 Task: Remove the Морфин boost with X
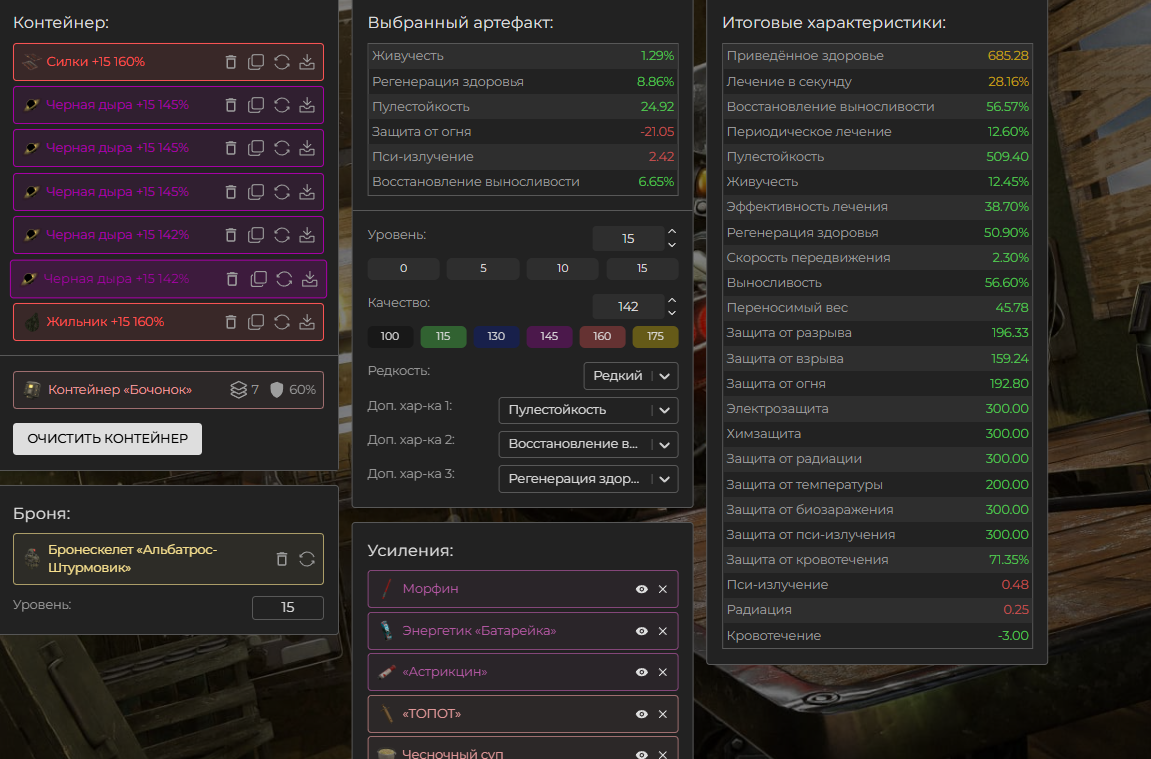tap(662, 589)
